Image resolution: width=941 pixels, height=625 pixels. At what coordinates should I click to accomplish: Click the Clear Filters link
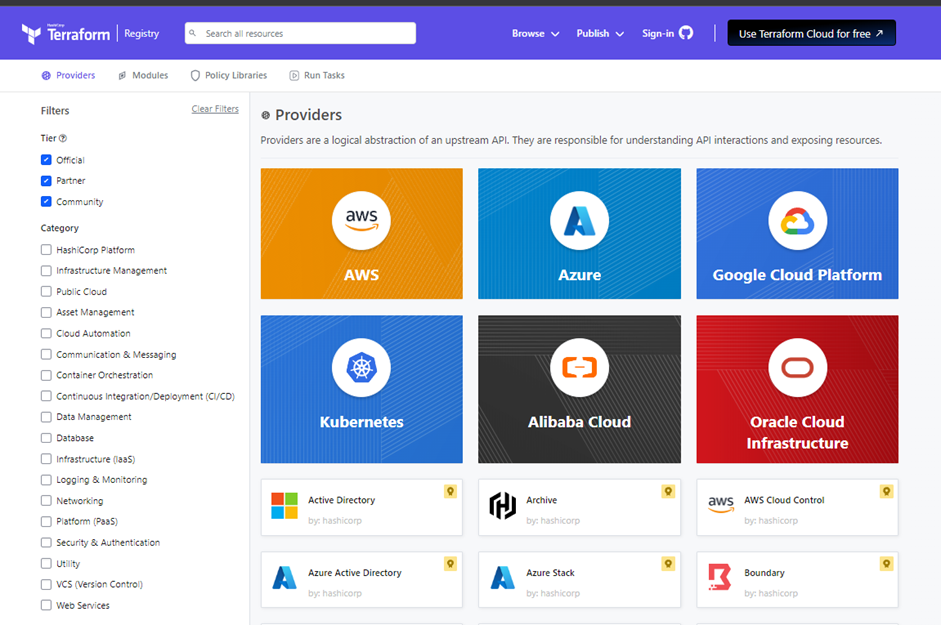tap(215, 109)
